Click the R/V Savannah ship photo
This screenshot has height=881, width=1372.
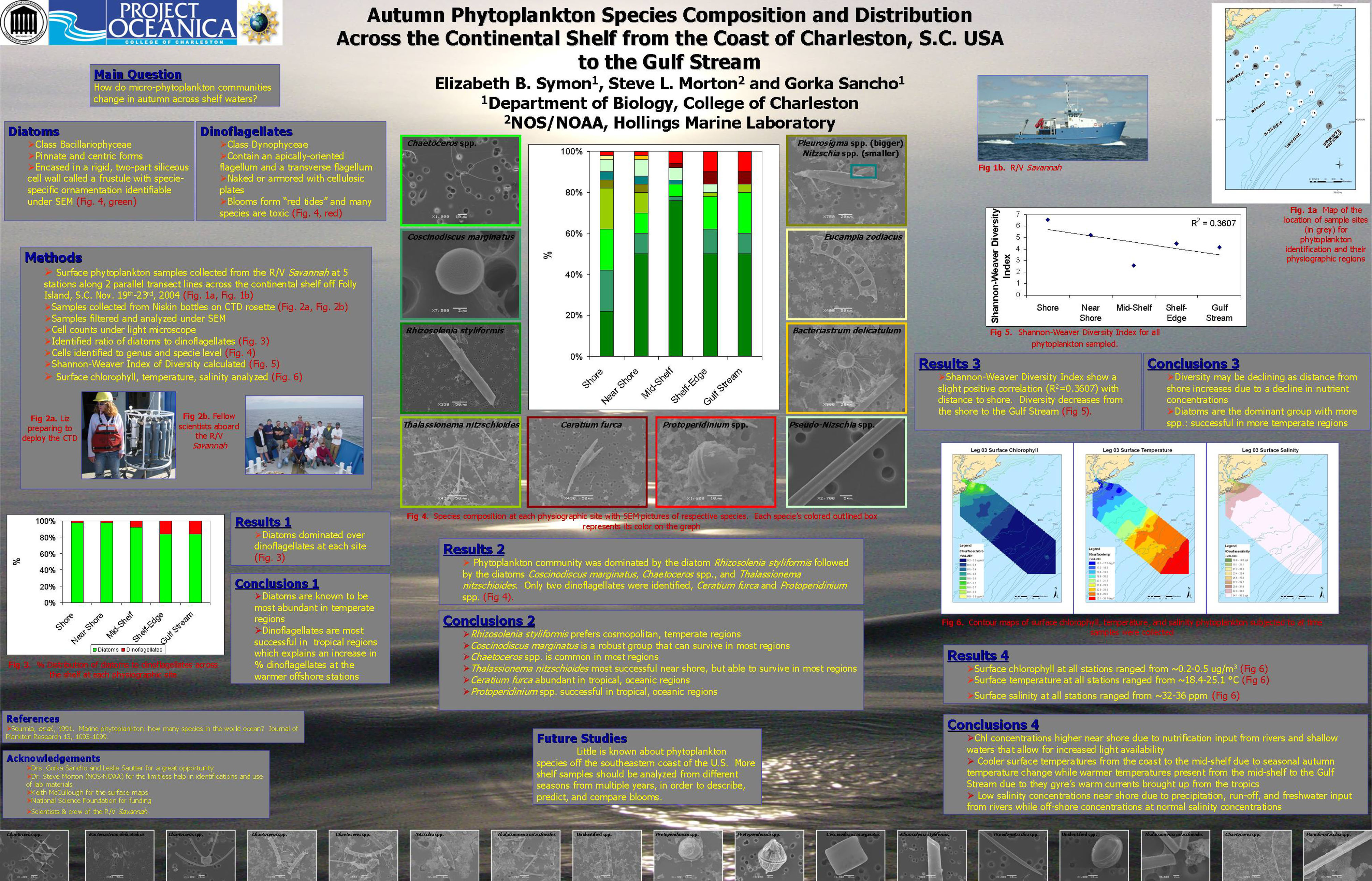[x=1062, y=118]
